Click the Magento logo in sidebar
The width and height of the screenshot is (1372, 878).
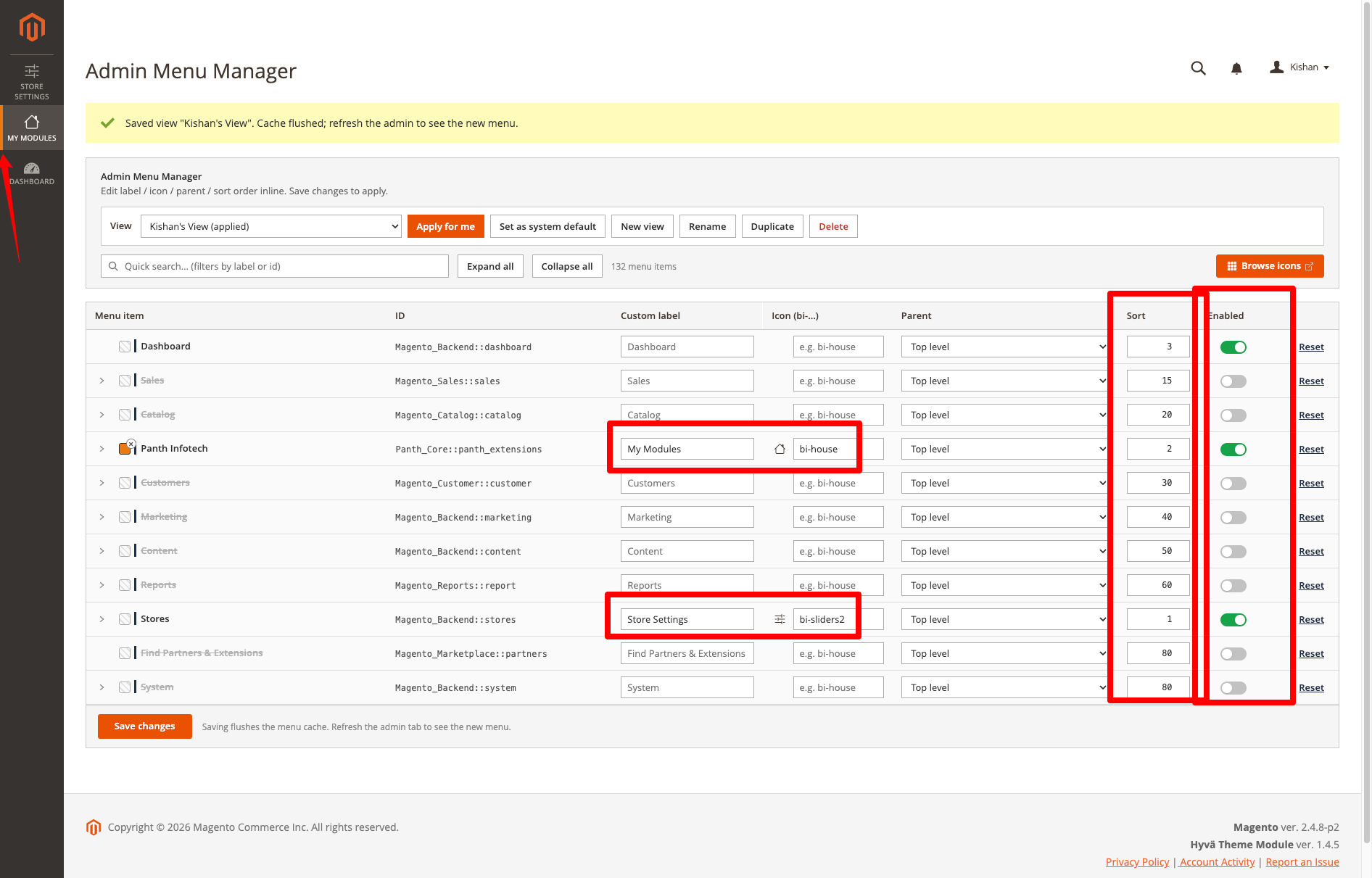[x=32, y=28]
